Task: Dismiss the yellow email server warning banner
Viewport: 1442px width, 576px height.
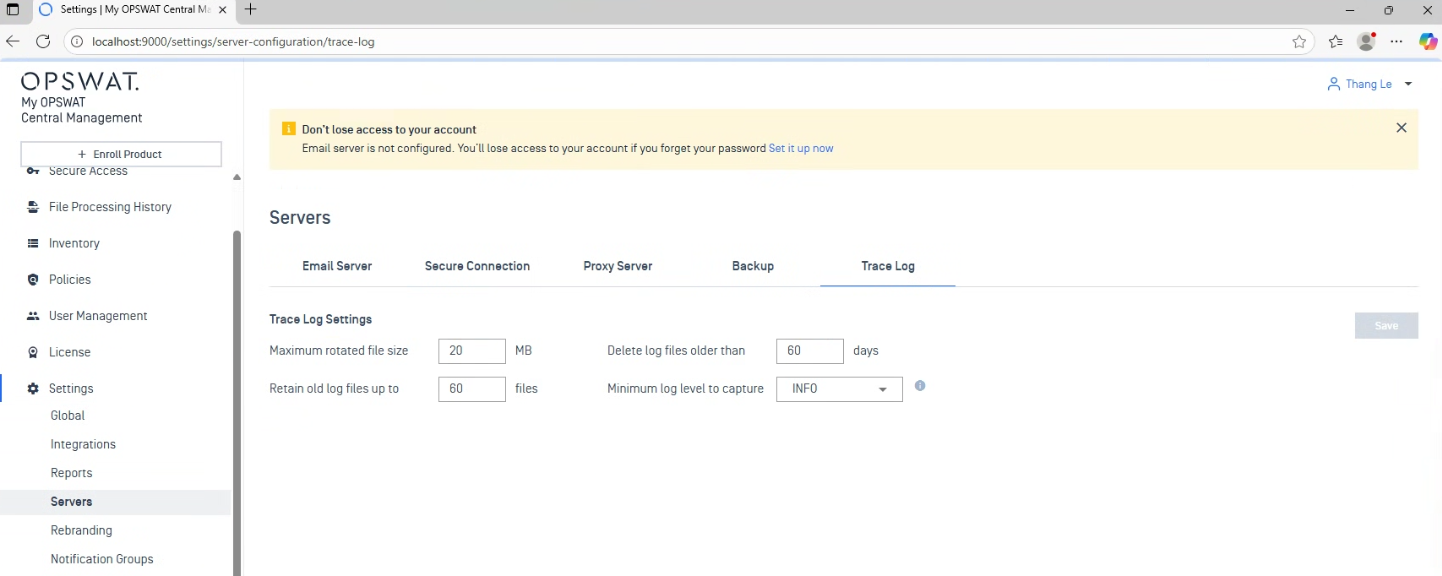Action: (1401, 128)
